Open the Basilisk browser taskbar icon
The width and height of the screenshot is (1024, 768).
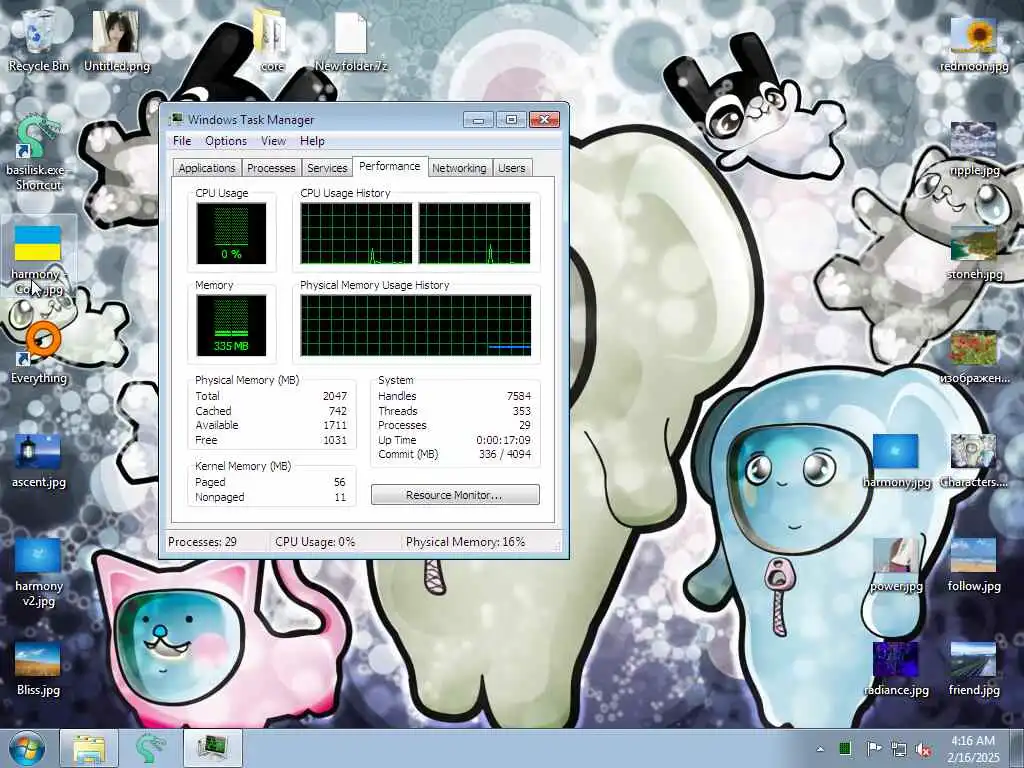(x=150, y=749)
